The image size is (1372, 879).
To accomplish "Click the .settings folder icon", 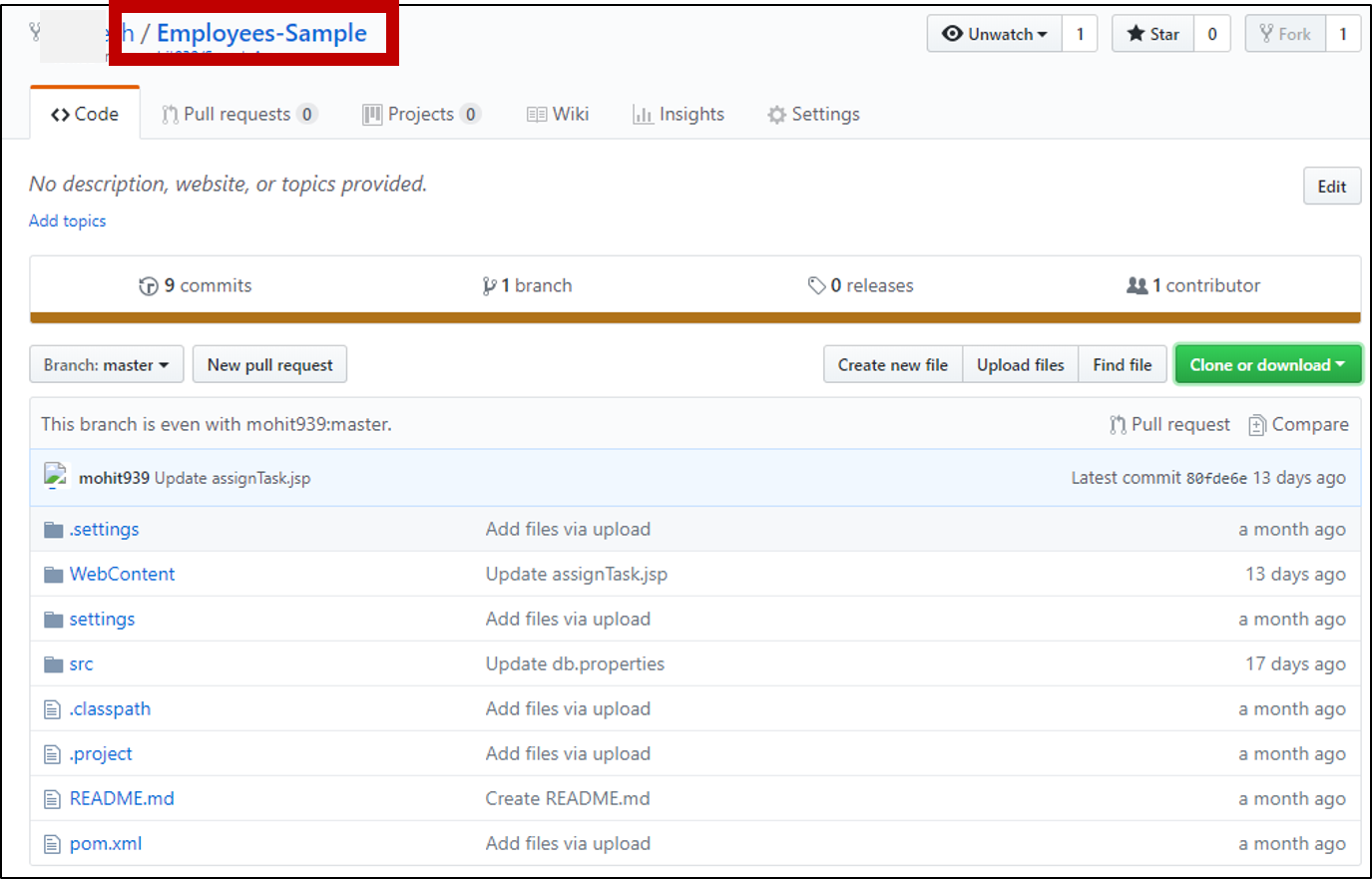I will click(53, 530).
